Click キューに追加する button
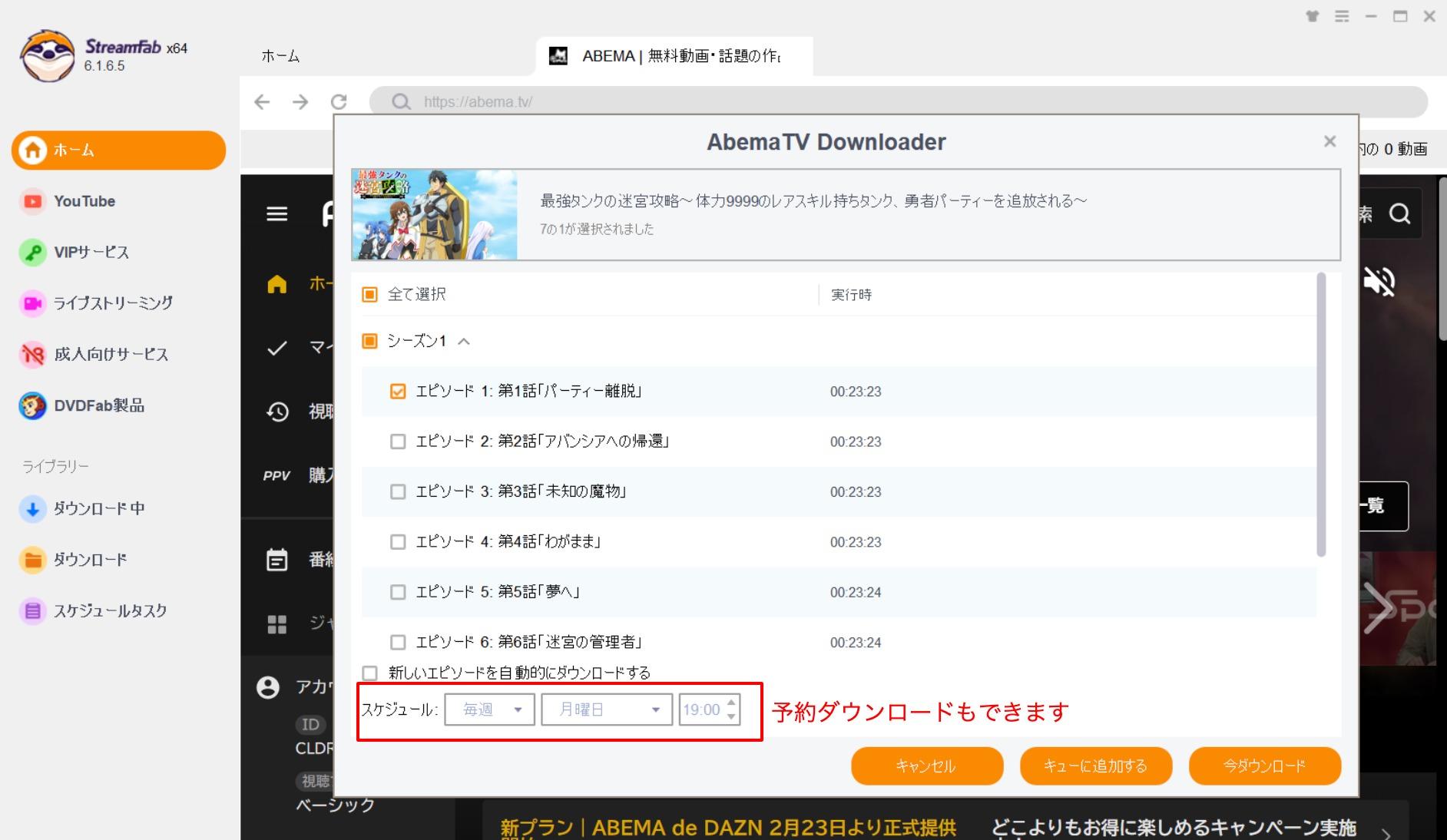Screen dimensions: 1447x840 (x=1096, y=766)
